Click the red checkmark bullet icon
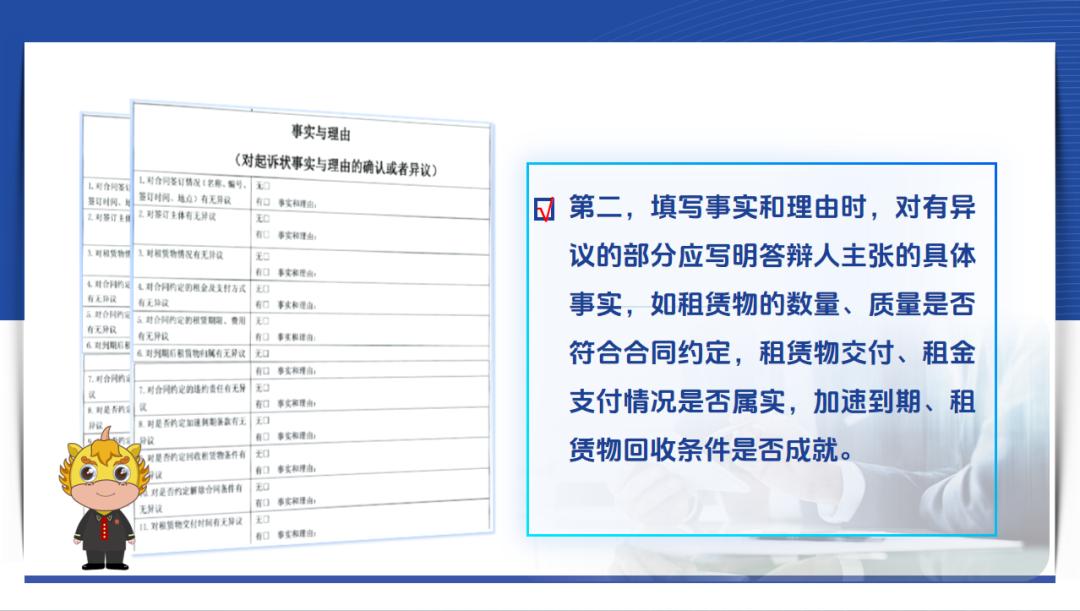The image size is (1080, 611). [544, 209]
